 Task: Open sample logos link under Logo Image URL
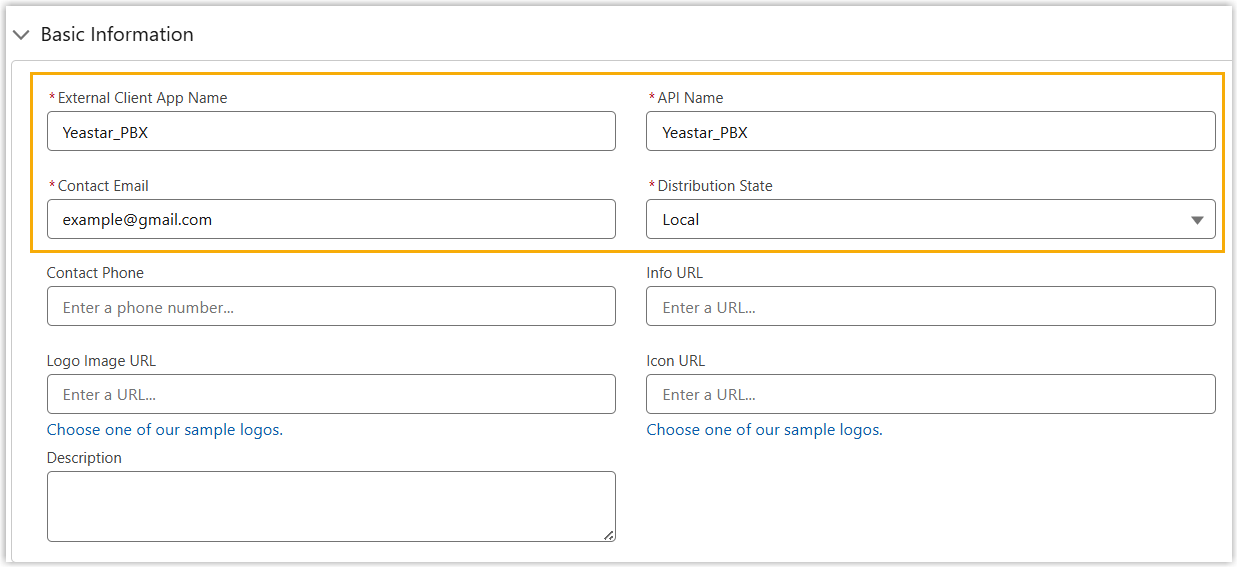(165, 430)
